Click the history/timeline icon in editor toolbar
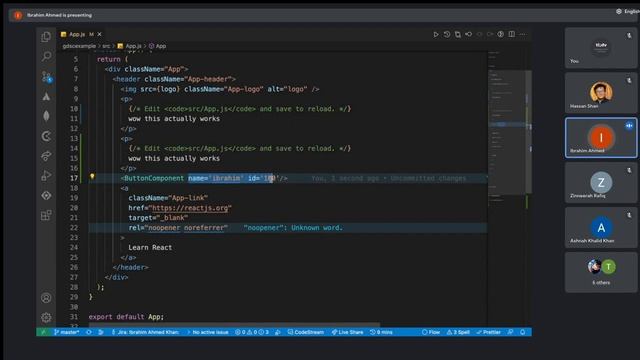 447,34
